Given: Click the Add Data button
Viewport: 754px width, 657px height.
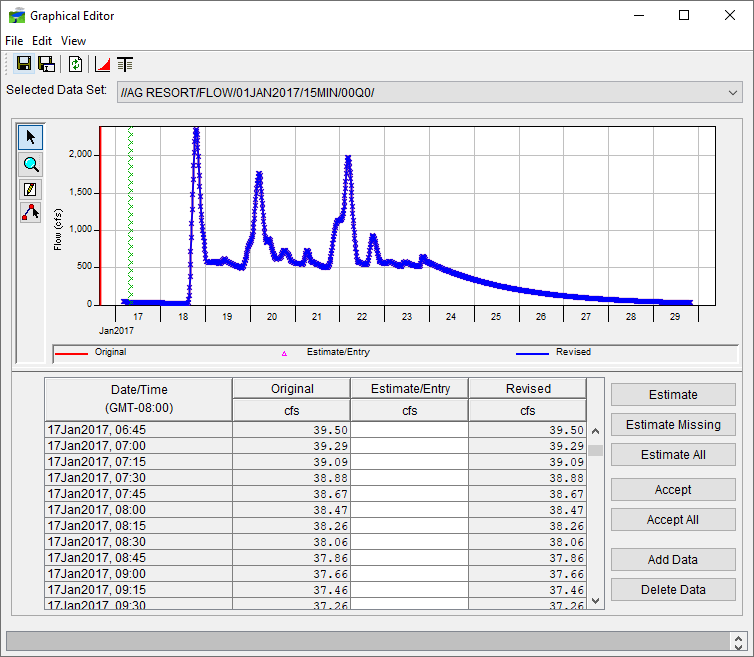Looking at the screenshot, I should pos(673,559).
